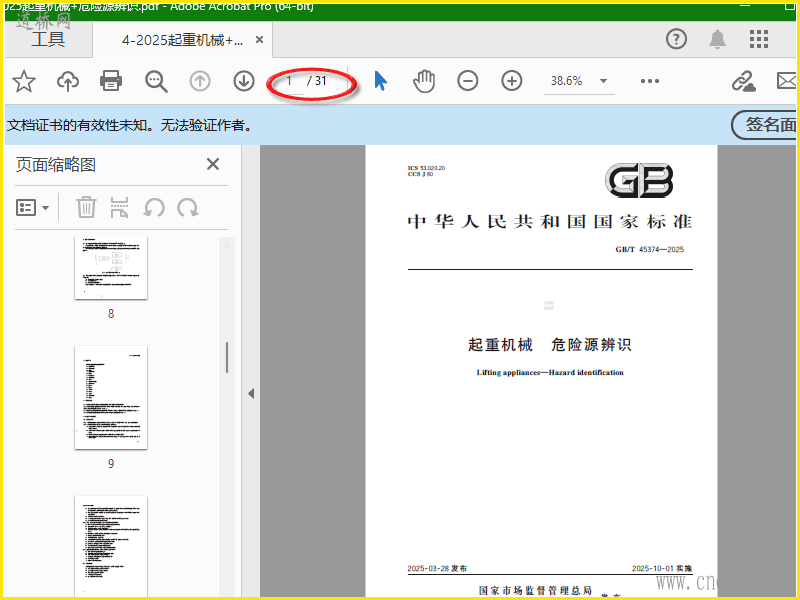This screenshot has height=600, width=800.
Task: Choose the arrow selection tool
Action: coord(381,81)
